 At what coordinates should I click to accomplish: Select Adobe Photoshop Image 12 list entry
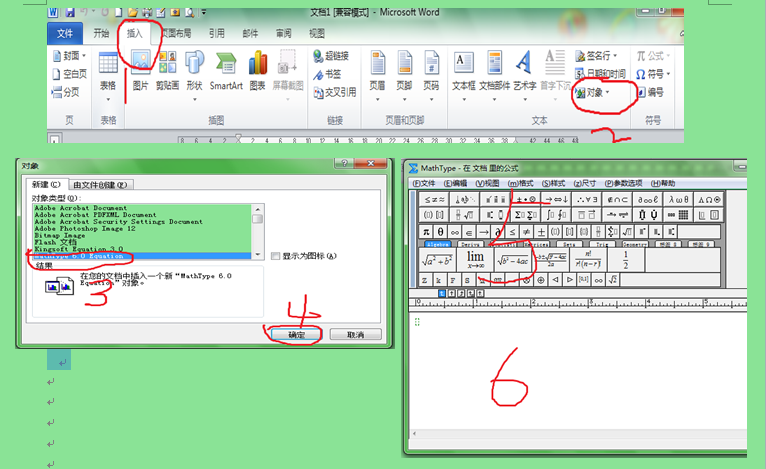(142, 228)
